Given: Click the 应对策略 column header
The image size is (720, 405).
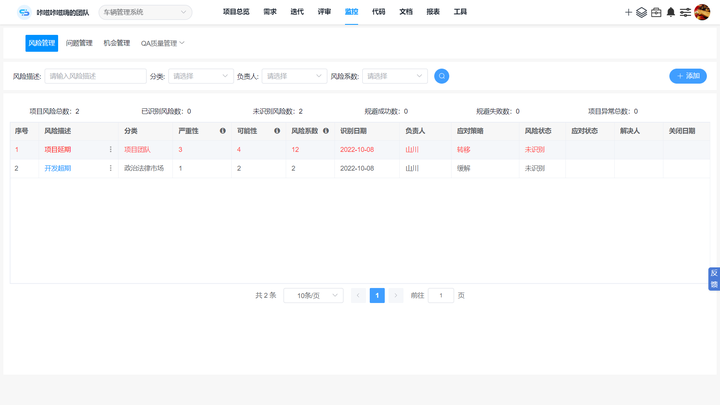Looking at the screenshot, I should coord(470,131).
